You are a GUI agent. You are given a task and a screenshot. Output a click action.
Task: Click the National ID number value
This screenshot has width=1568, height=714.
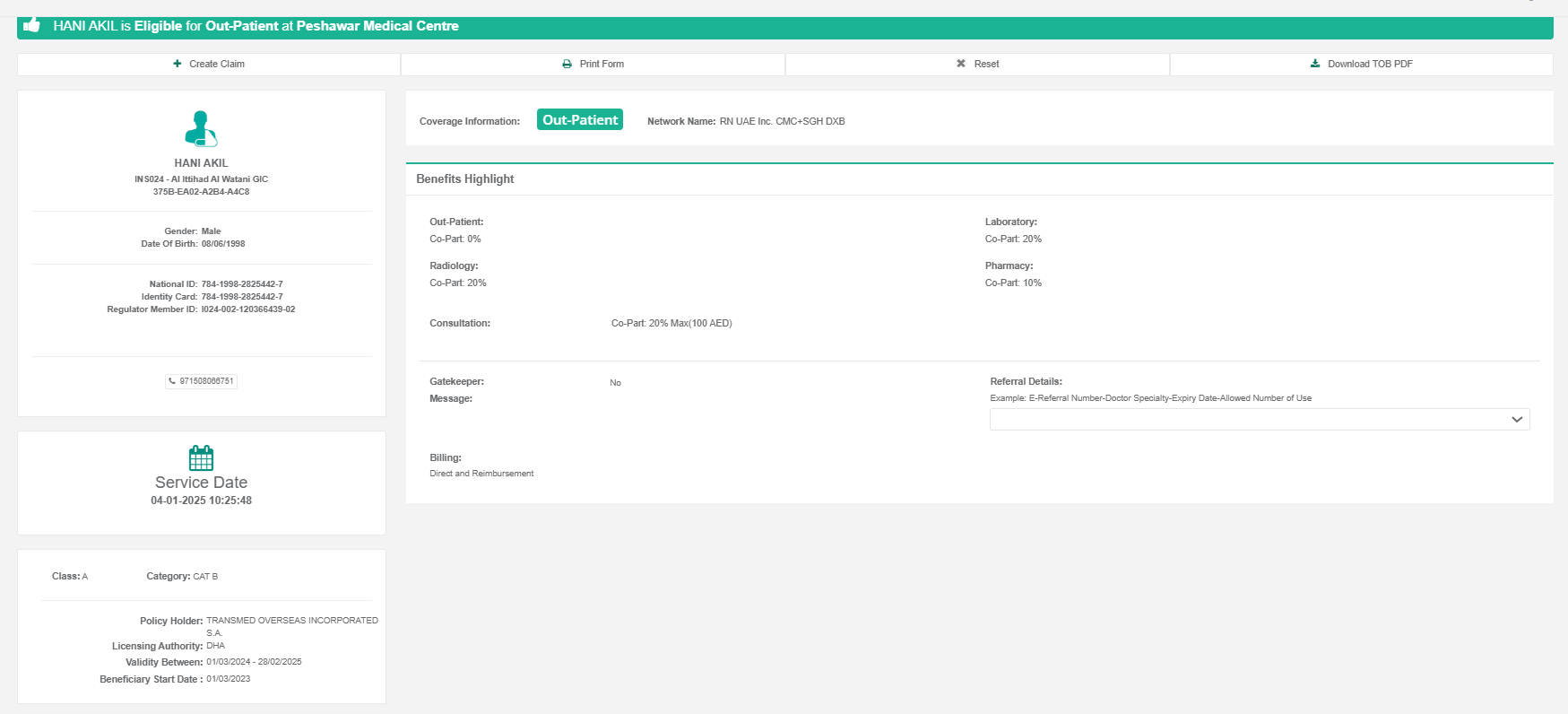point(242,284)
